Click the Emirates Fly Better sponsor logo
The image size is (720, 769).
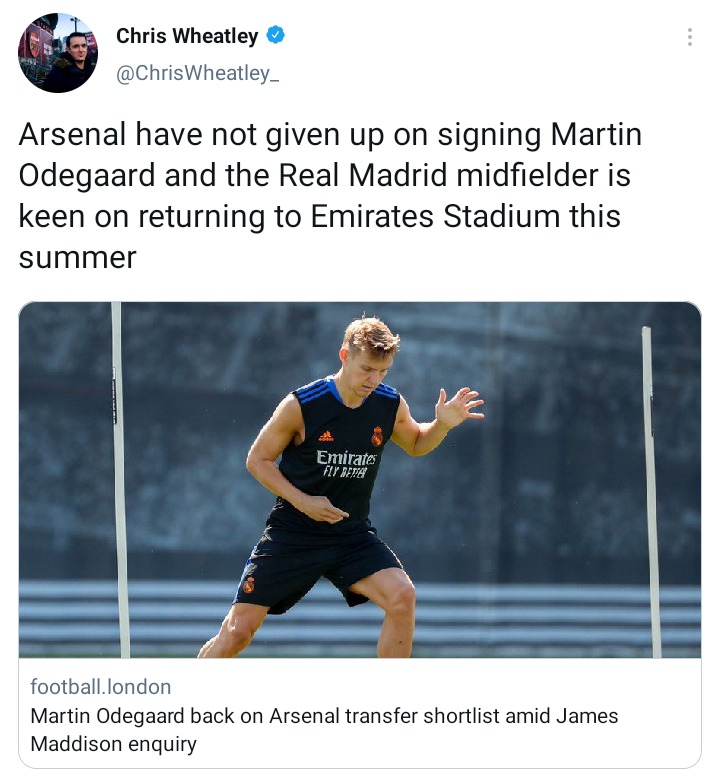pyautogui.click(x=346, y=463)
